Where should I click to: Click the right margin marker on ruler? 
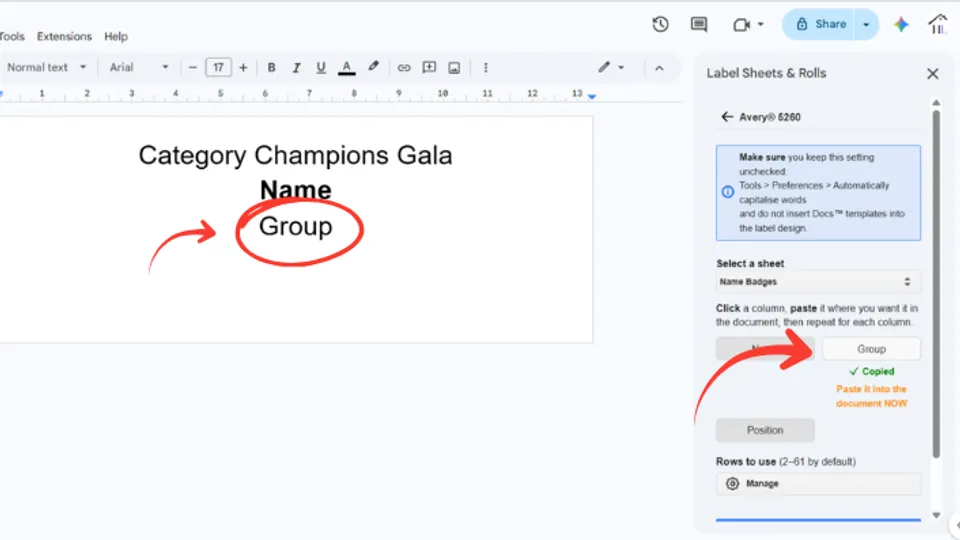click(x=592, y=96)
